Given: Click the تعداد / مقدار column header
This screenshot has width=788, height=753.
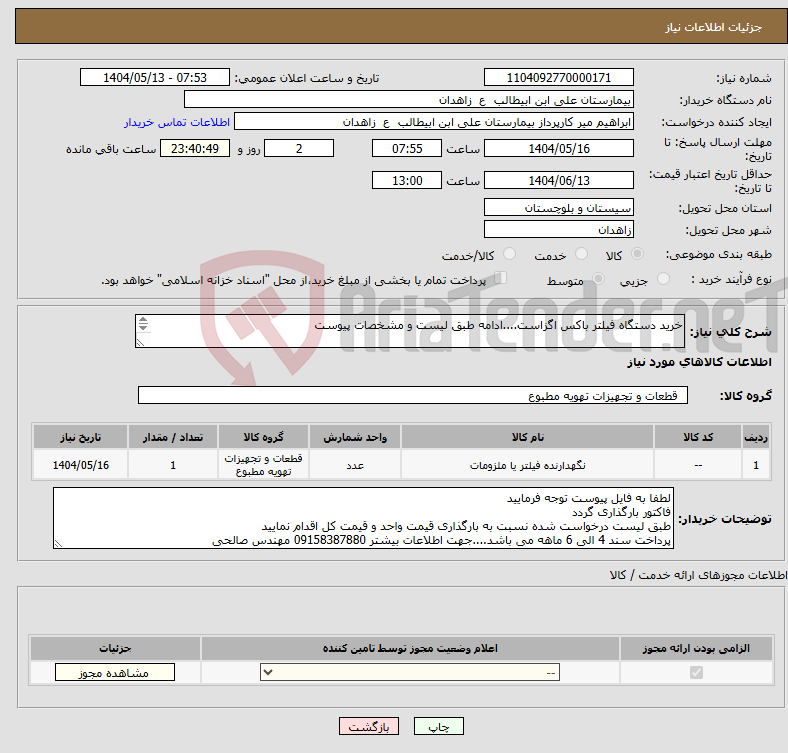Looking at the screenshot, I should 173,437.
